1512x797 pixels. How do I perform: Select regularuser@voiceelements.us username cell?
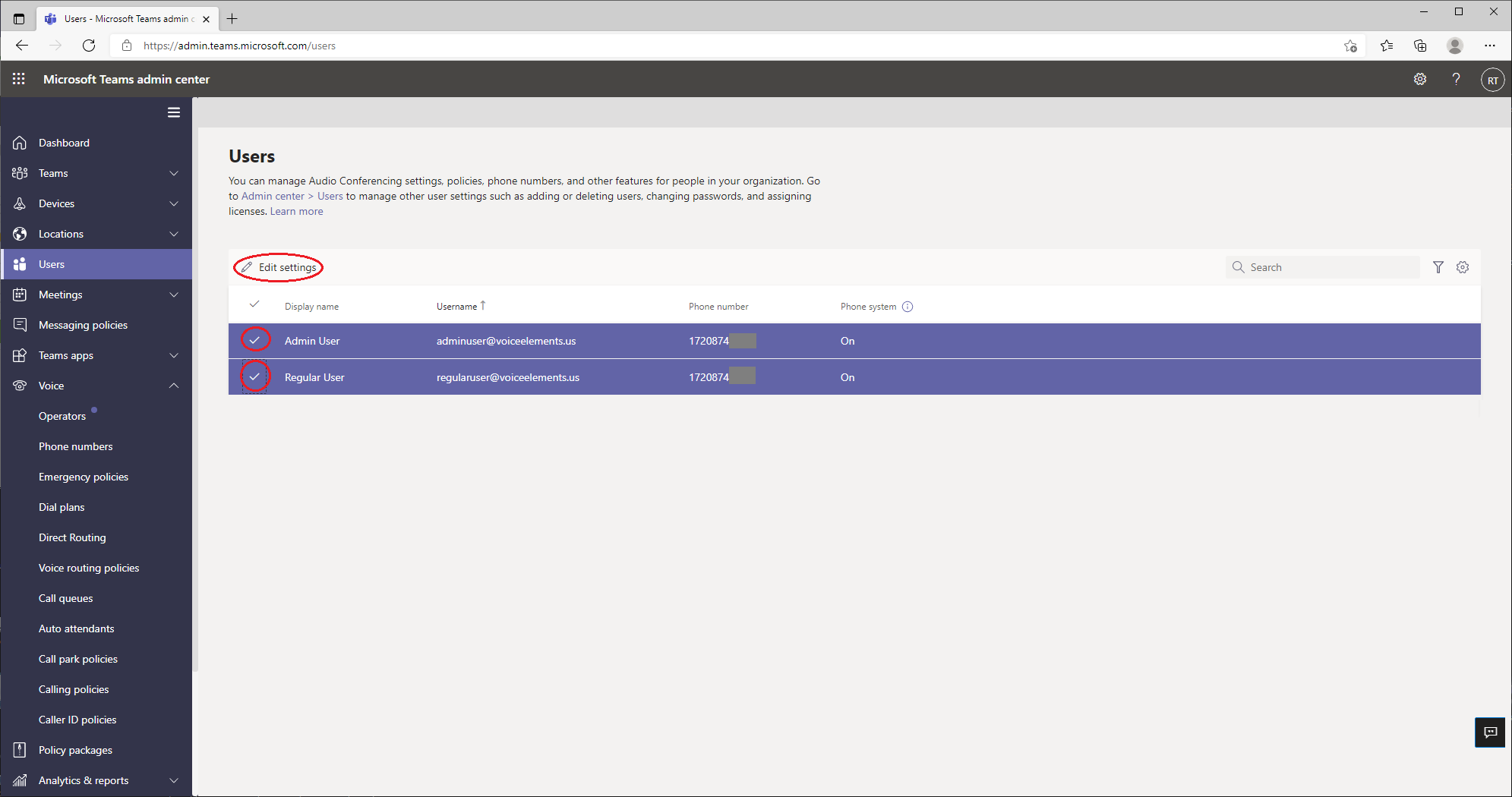pyautogui.click(x=508, y=377)
